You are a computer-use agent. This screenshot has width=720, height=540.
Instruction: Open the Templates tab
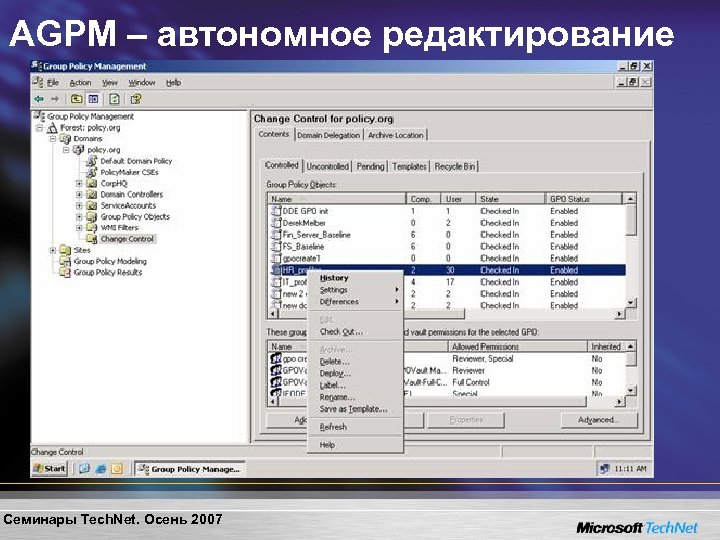coord(409,167)
